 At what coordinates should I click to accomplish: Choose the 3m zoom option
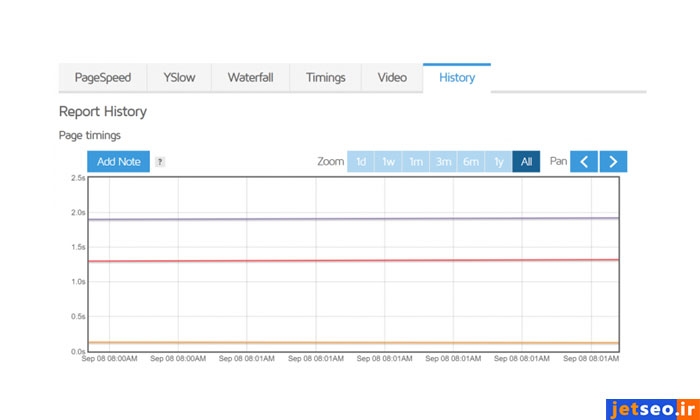[443, 162]
